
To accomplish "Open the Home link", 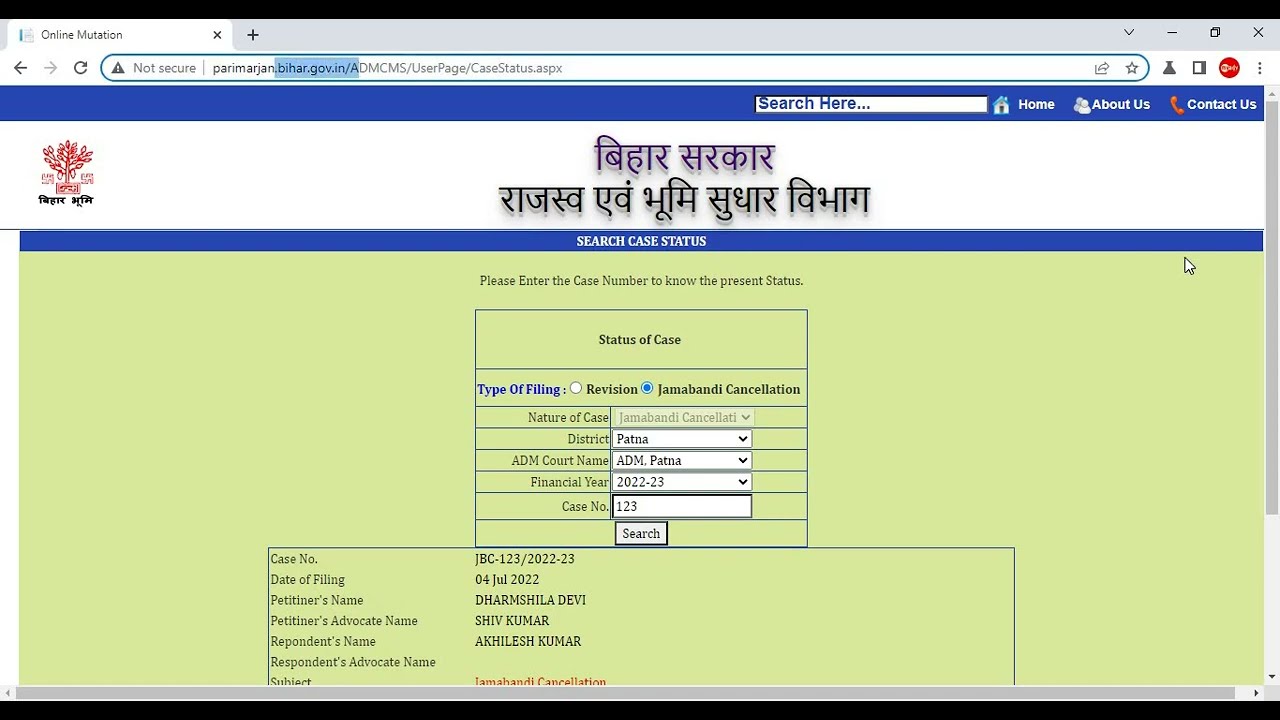I will click(x=1036, y=104).
